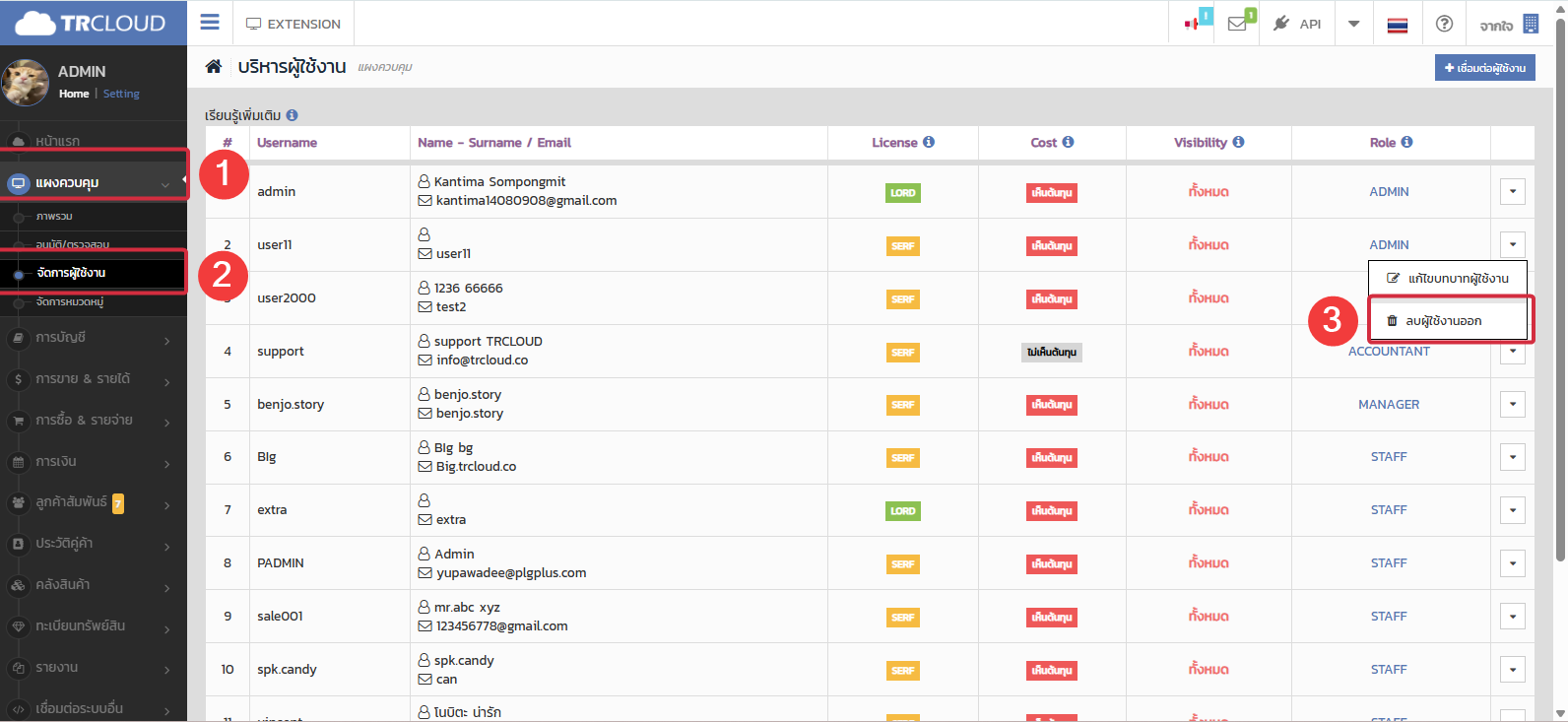Click the Visibility column info icon
This screenshot has width=1568, height=722.
pyautogui.click(x=1238, y=142)
